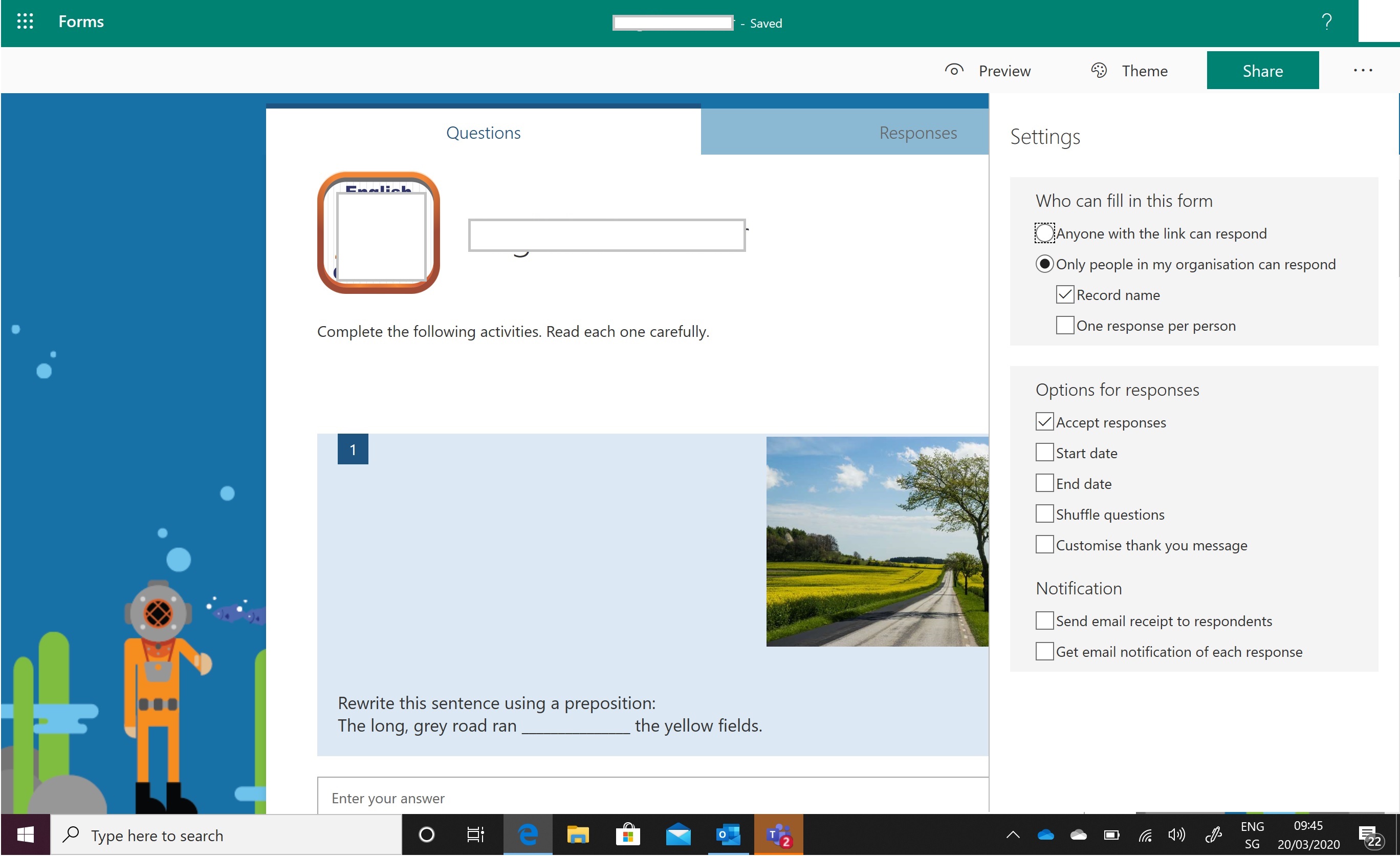Select the Questions tab

tap(483, 133)
